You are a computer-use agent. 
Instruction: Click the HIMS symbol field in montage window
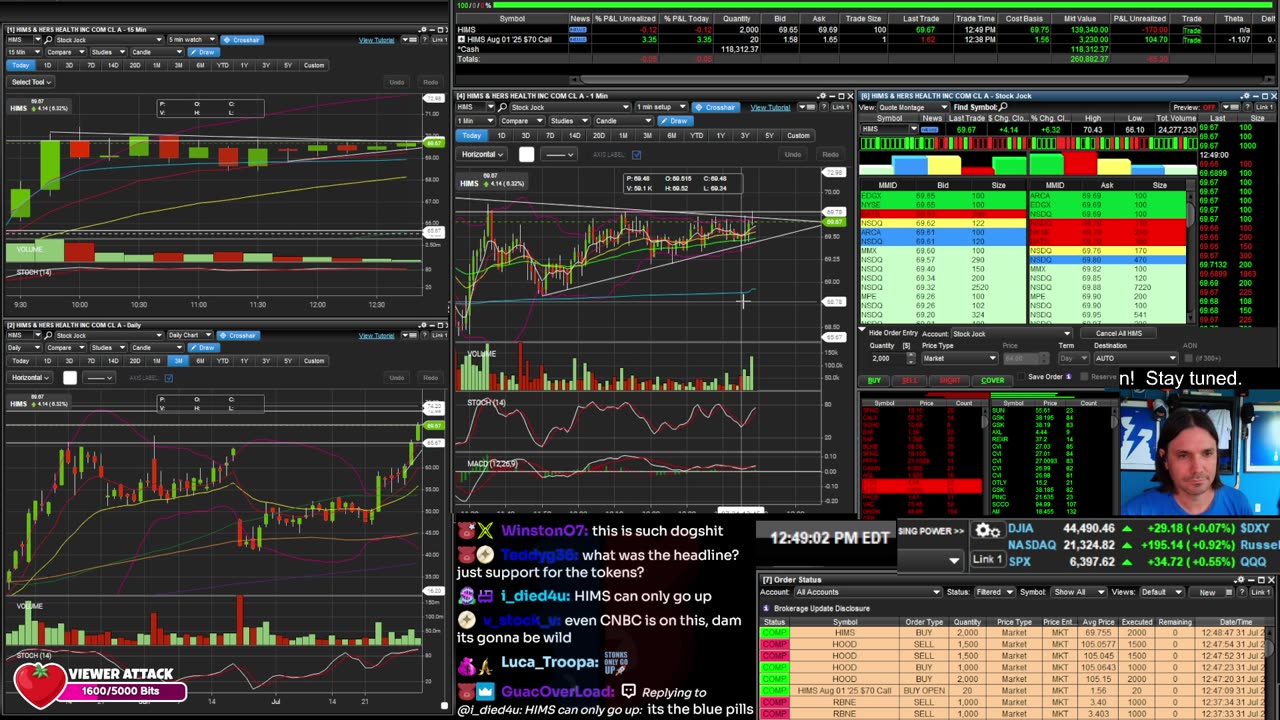(x=889, y=129)
